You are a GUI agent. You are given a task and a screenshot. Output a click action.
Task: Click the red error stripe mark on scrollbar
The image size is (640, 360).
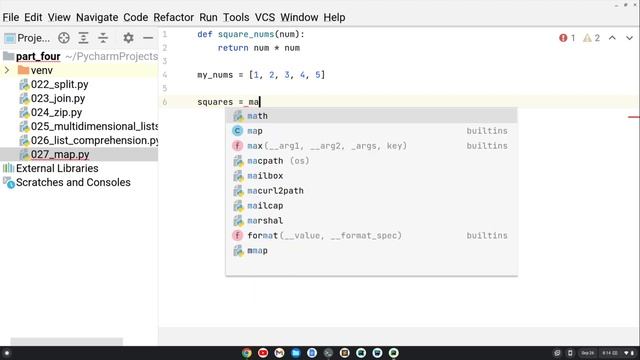(x=633, y=117)
